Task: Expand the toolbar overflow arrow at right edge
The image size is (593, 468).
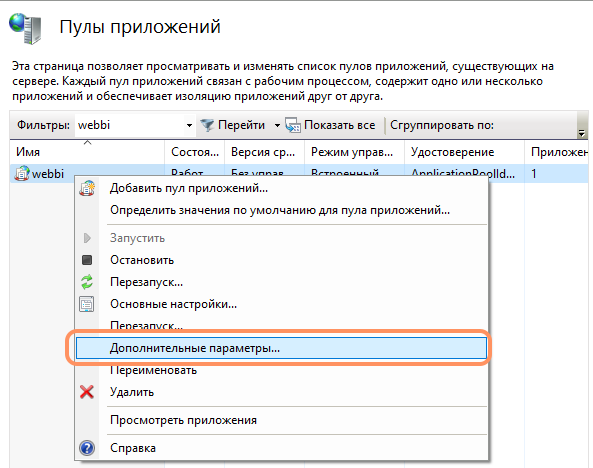Action: tap(582, 133)
